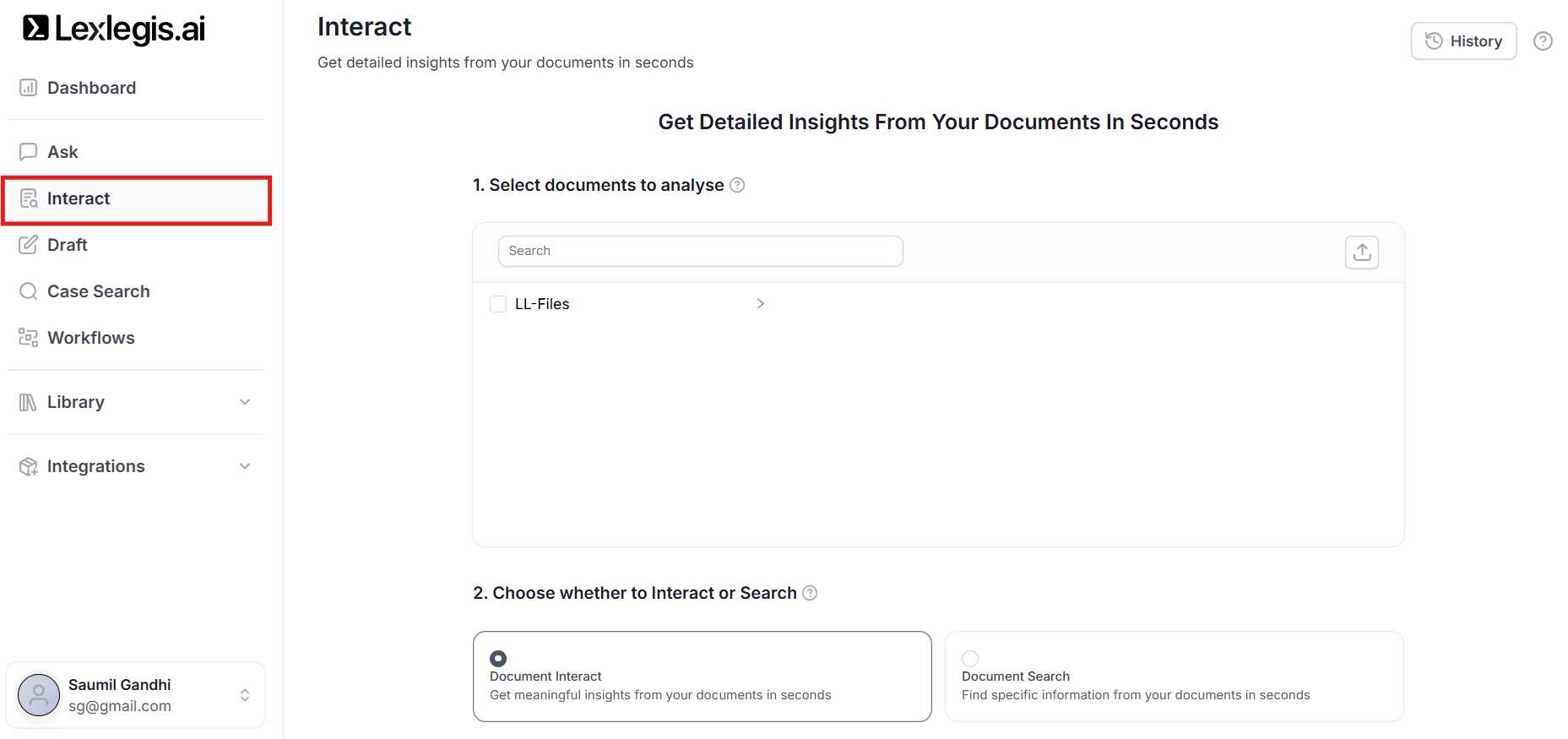Image resolution: width=1568 pixels, height=739 pixels.
Task: Go to Ask in the sidebar
Action: pyautogui.click(x=62, y=152)
